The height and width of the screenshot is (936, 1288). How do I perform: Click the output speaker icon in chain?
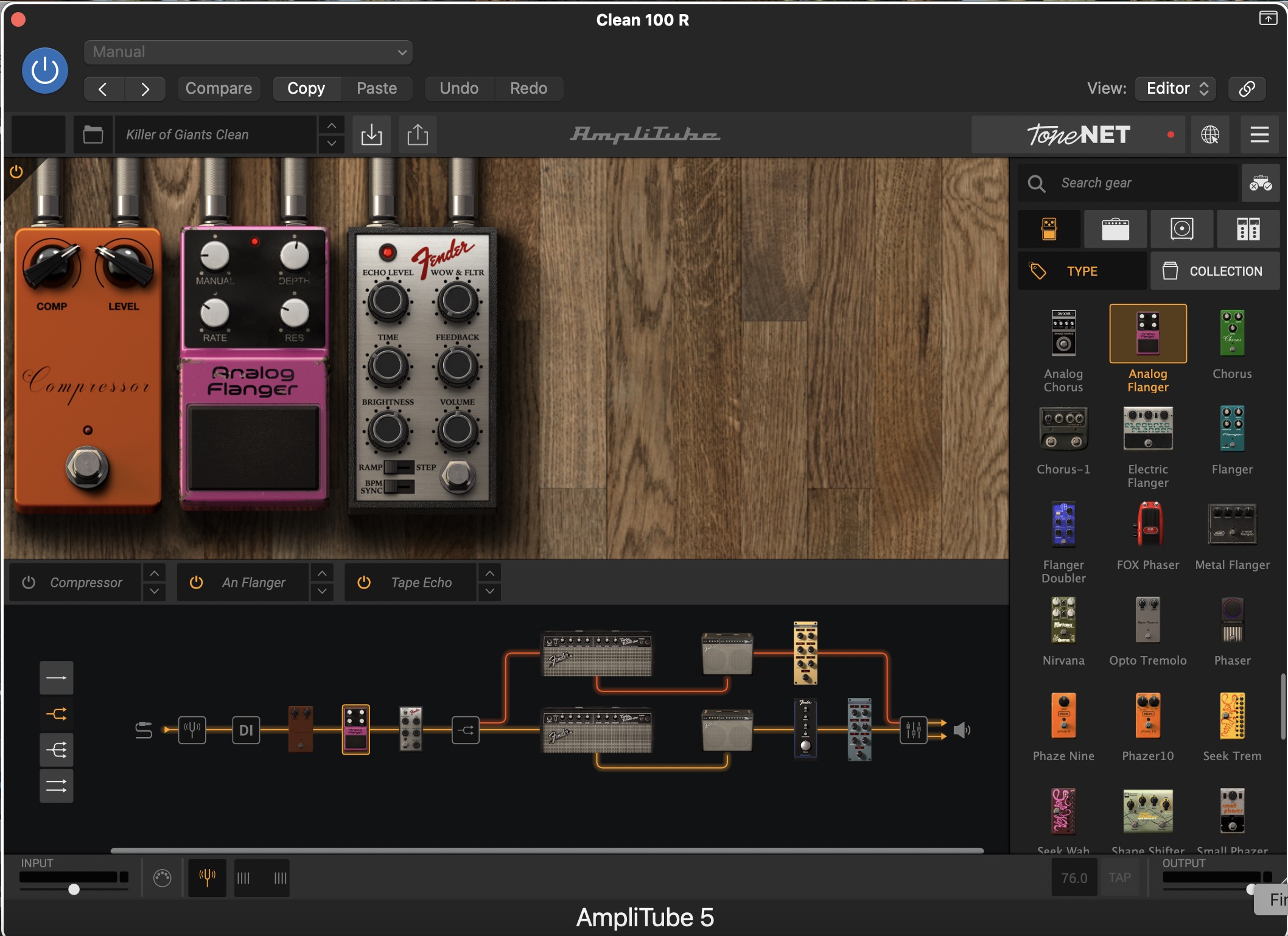[x=962, y=730]
